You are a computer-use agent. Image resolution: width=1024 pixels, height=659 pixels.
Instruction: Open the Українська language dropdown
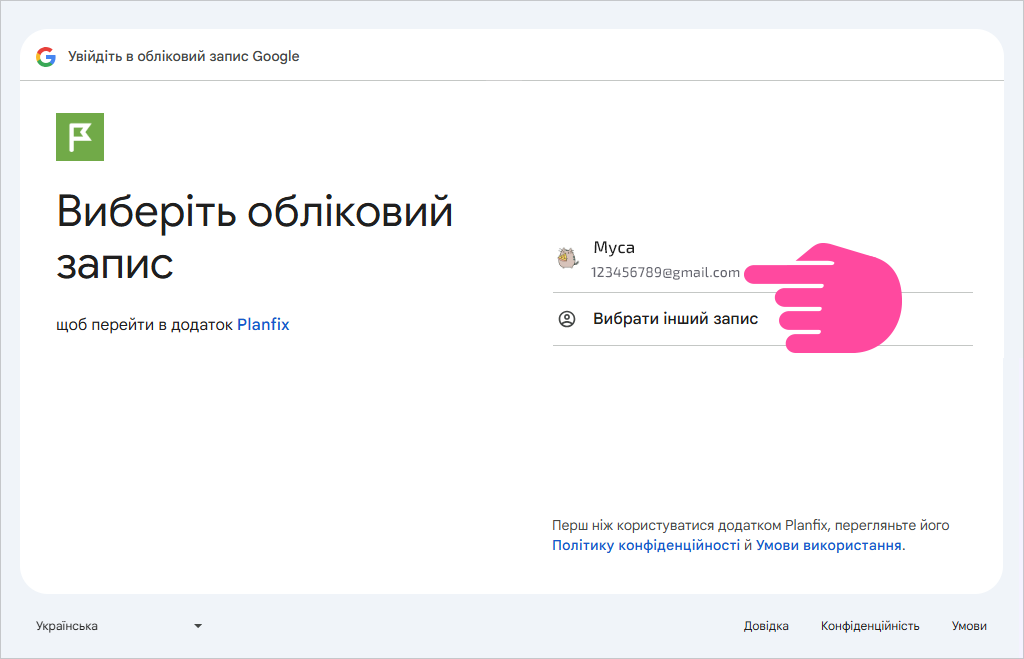[x=119, y=626]
